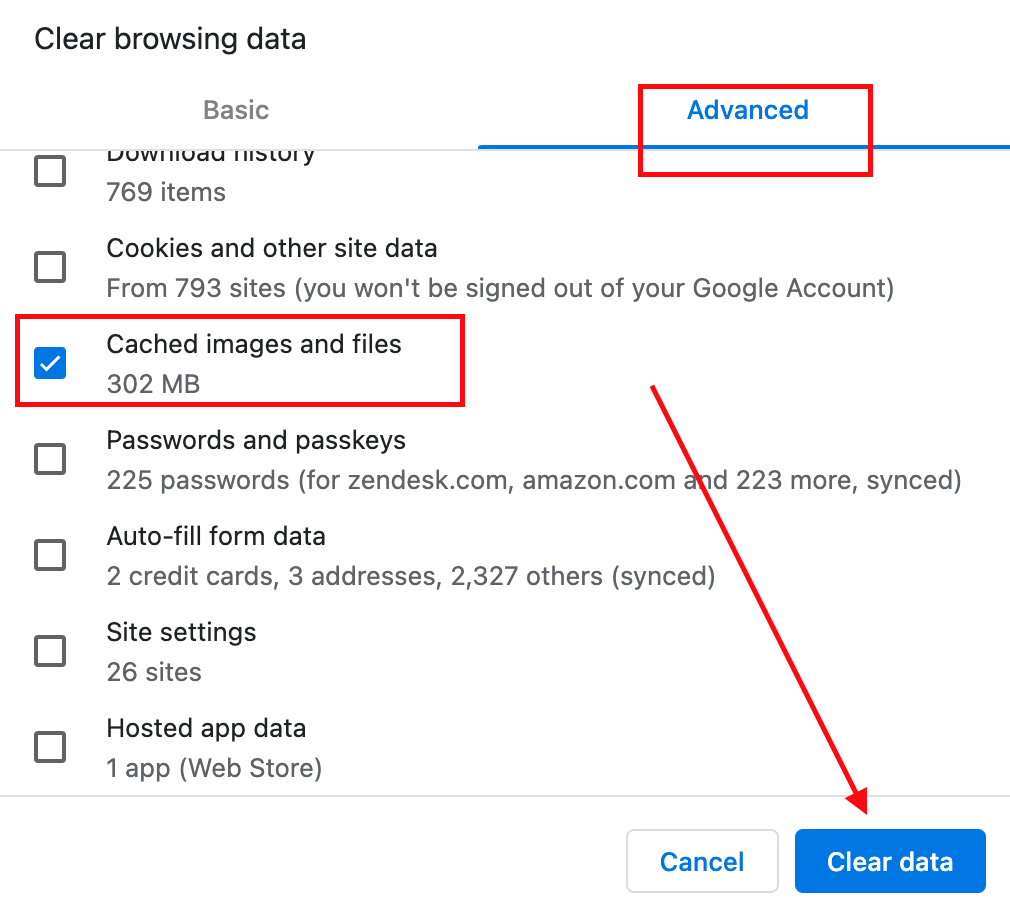This screenshot has width=1010, height=906.
Task: Toggle the Auto-fill form data checkbox
Action: click(50, 555)
